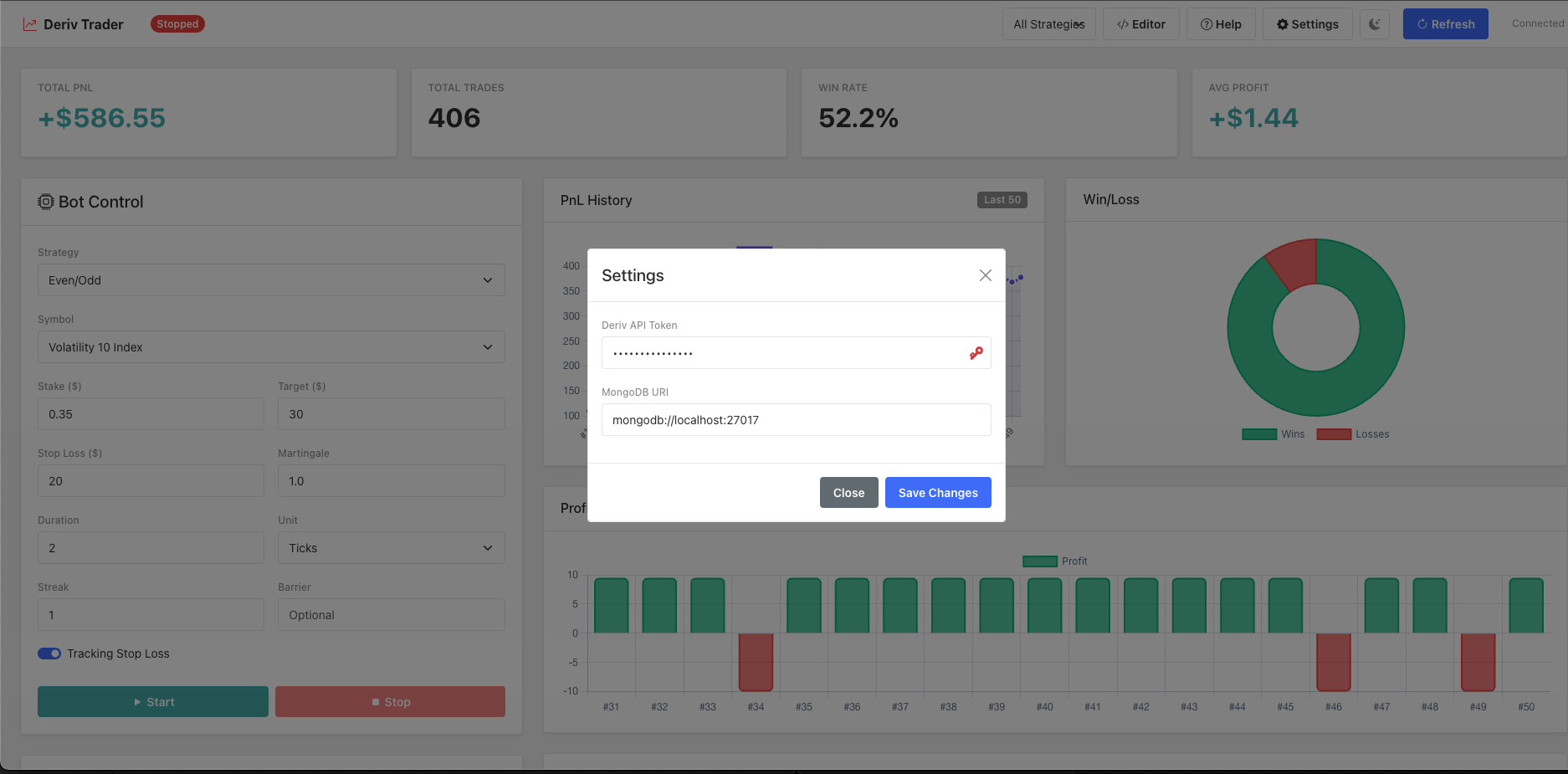Viewport: 1568px width, 774px height.
Task: Disable Tracking Stop Loss
Action: (x=49, y=653)
